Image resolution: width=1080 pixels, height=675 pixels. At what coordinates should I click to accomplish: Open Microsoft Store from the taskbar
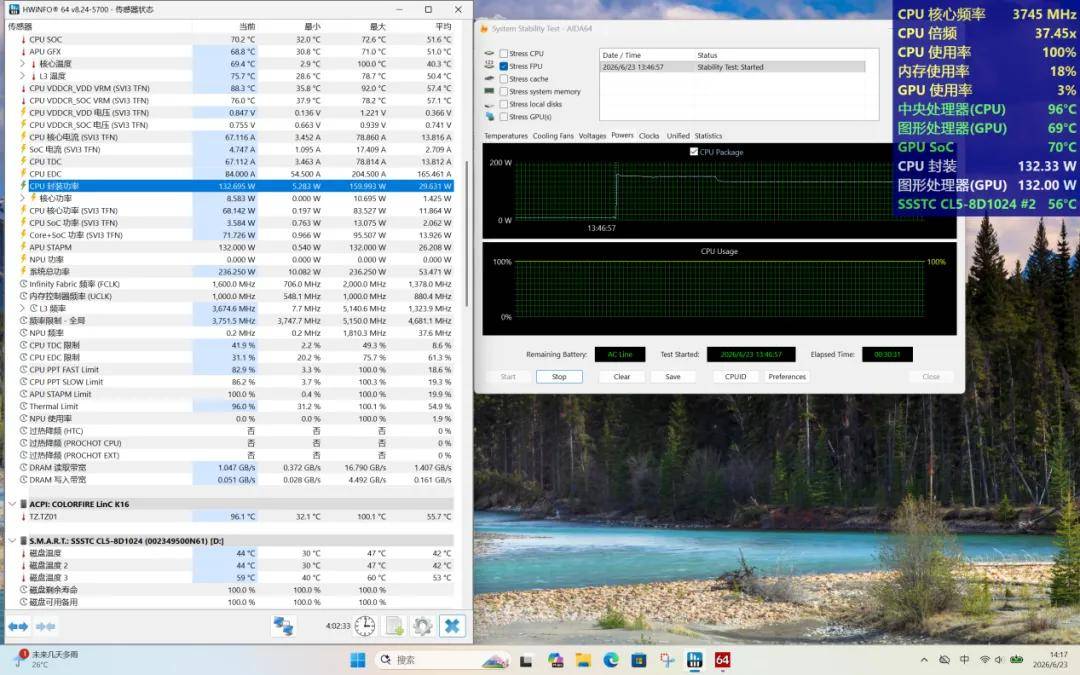(638, 660)
